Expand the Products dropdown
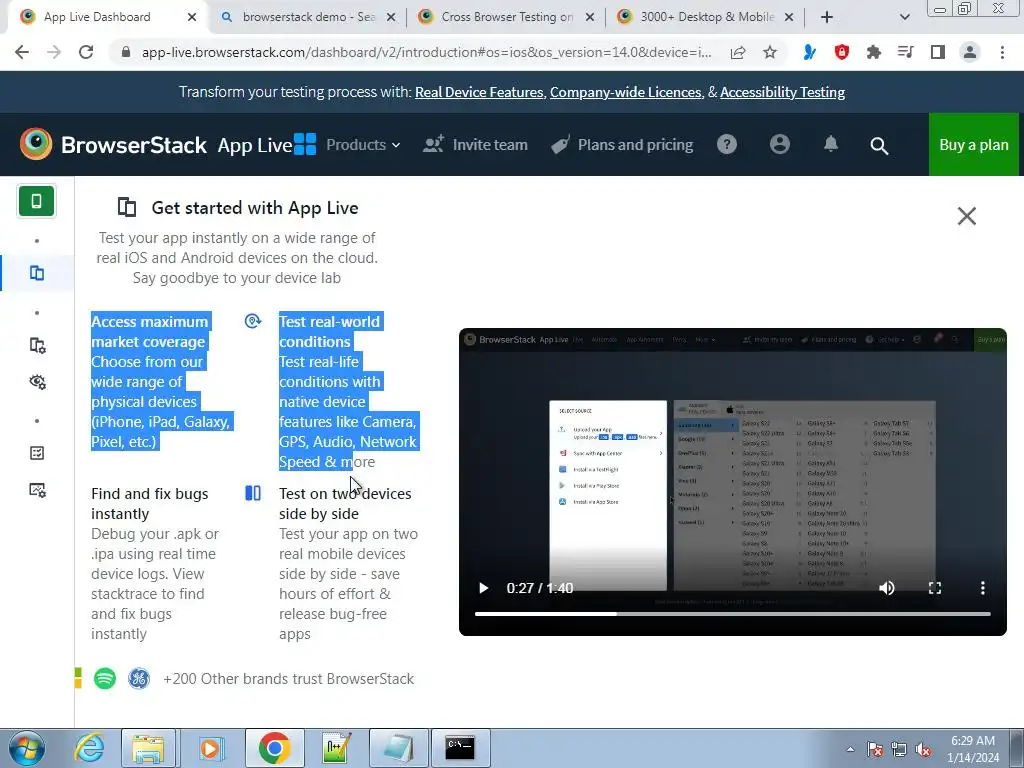 (363, 144)
